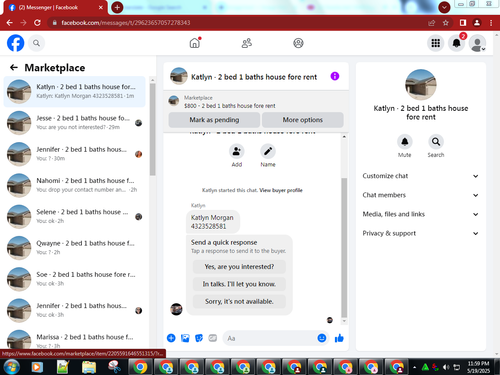Send a thumbs up like
Viewport: 500px width, 375px height.
coord(339,338)
